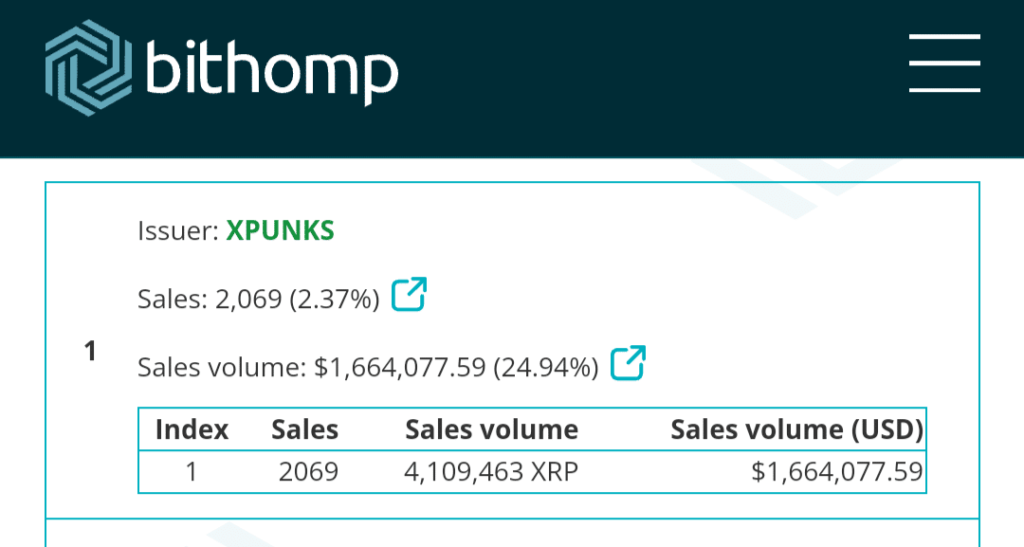Click the Sales volume: summary label
The height and width of the screenshot is (547, 1024).
[x=221, y=367]
